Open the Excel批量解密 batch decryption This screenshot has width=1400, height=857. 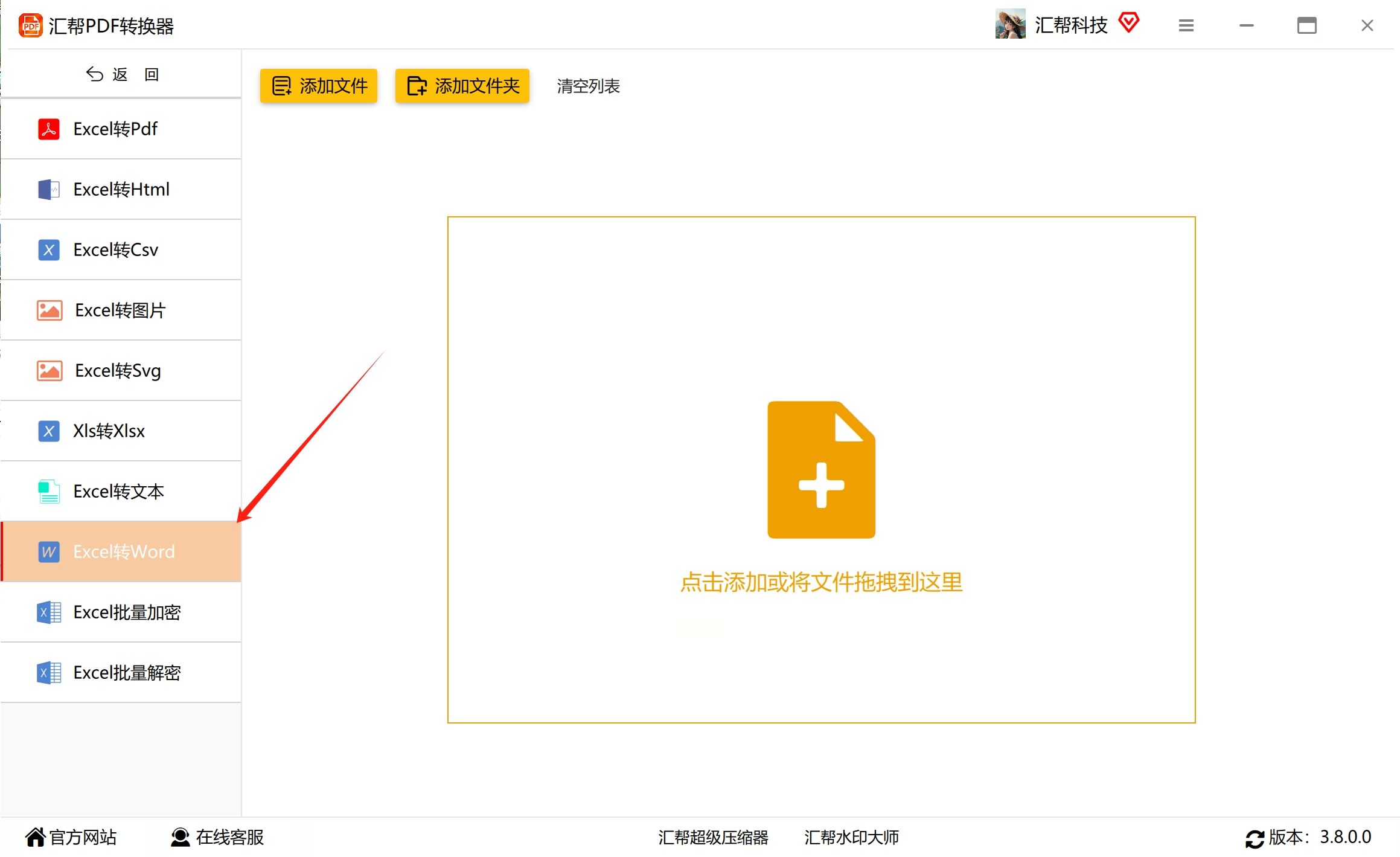127,673
